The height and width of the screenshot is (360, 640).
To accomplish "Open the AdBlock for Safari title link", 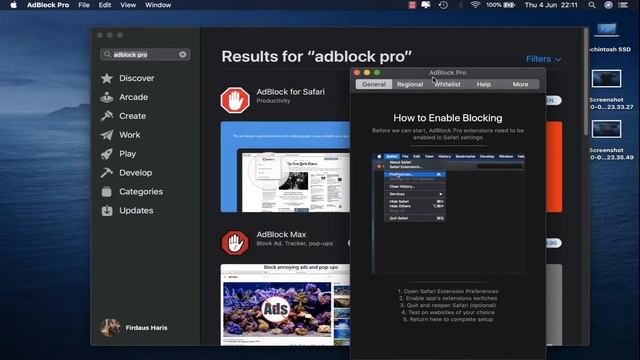I will (291, 92).
